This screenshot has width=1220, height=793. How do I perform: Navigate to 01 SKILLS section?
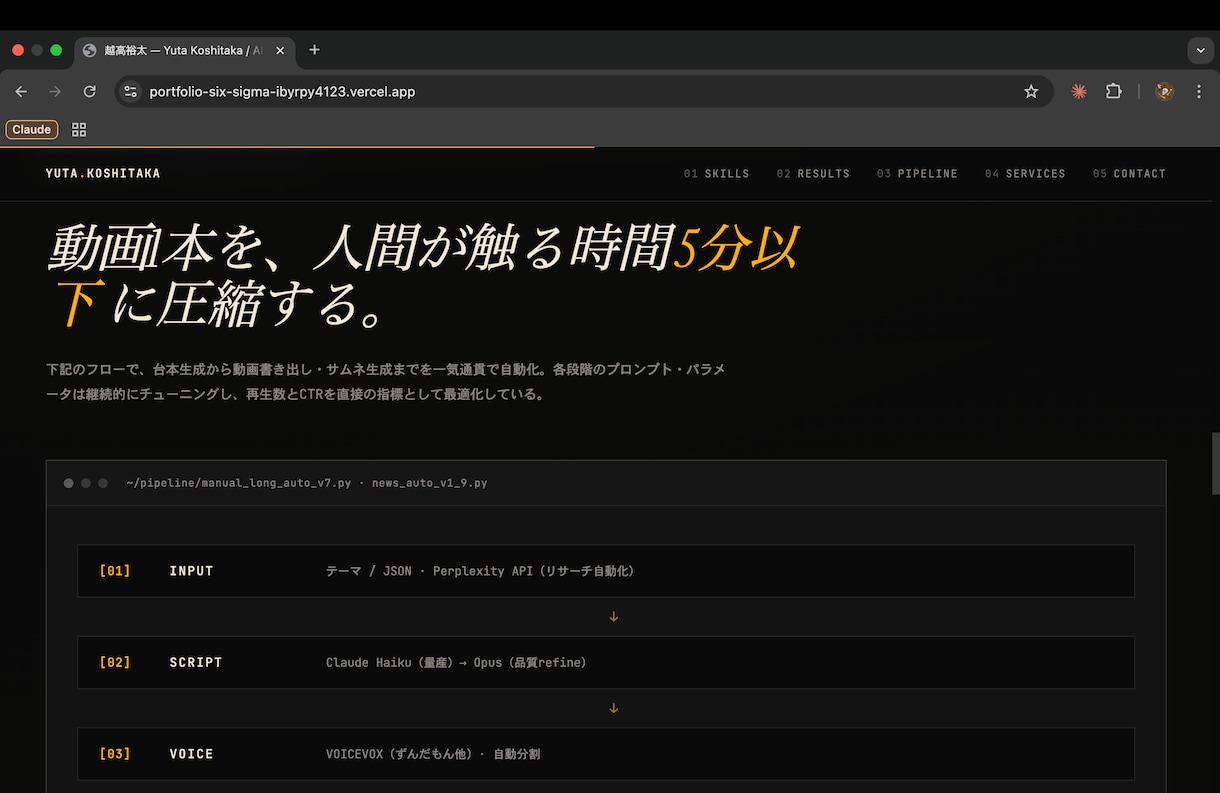(x=717, y=173)
